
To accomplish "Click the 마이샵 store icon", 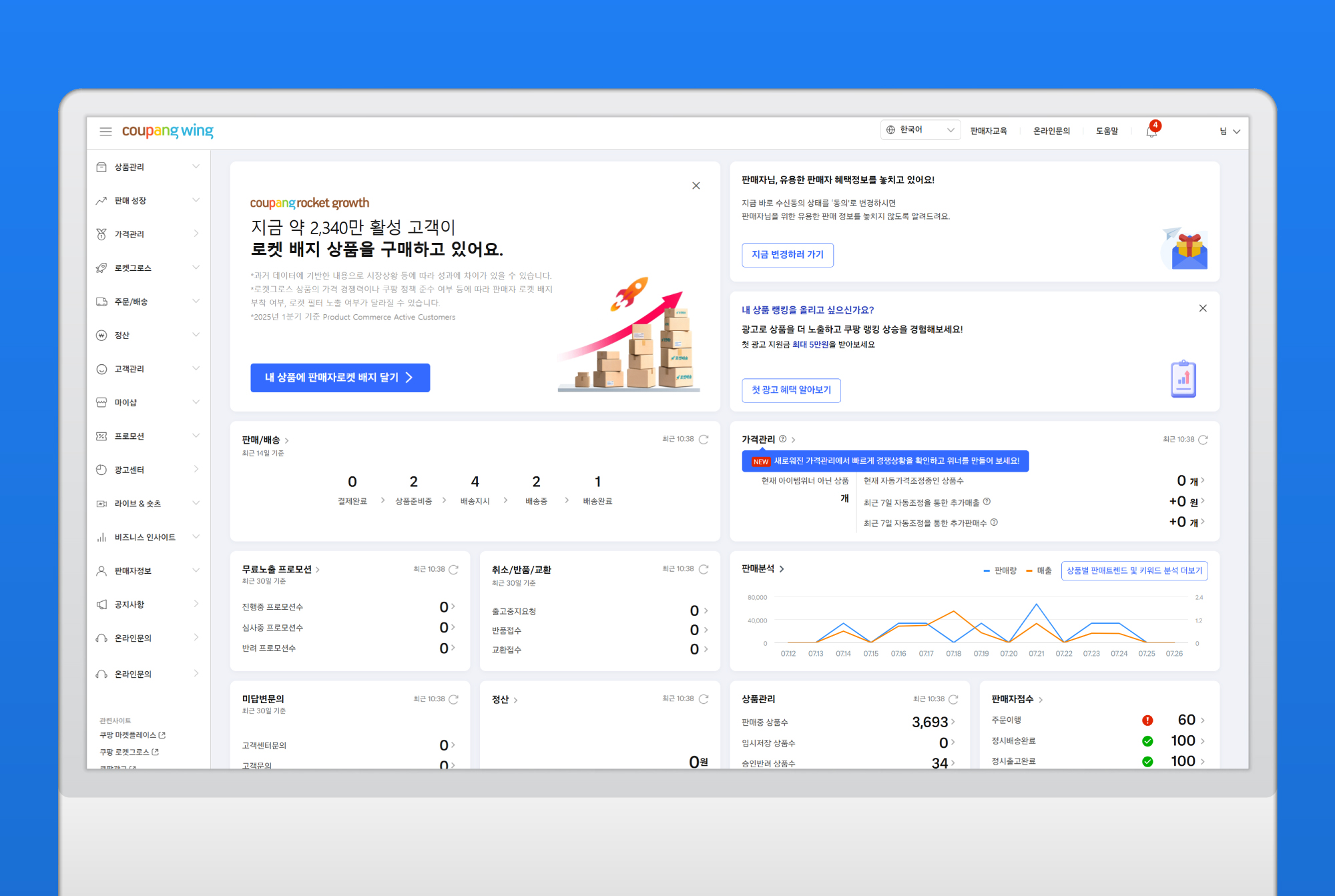I will (101, 402).
